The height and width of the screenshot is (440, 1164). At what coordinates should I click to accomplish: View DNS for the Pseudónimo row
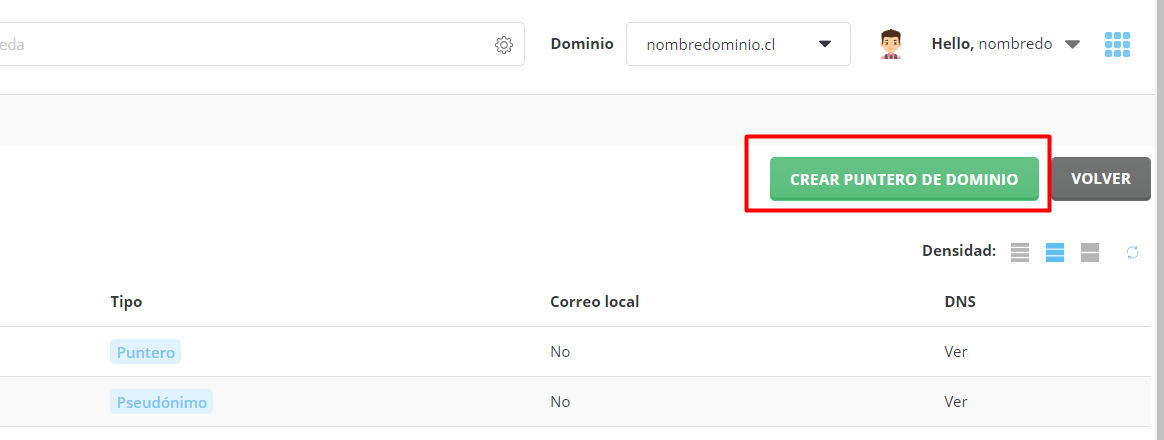click(x=955, y=401)
